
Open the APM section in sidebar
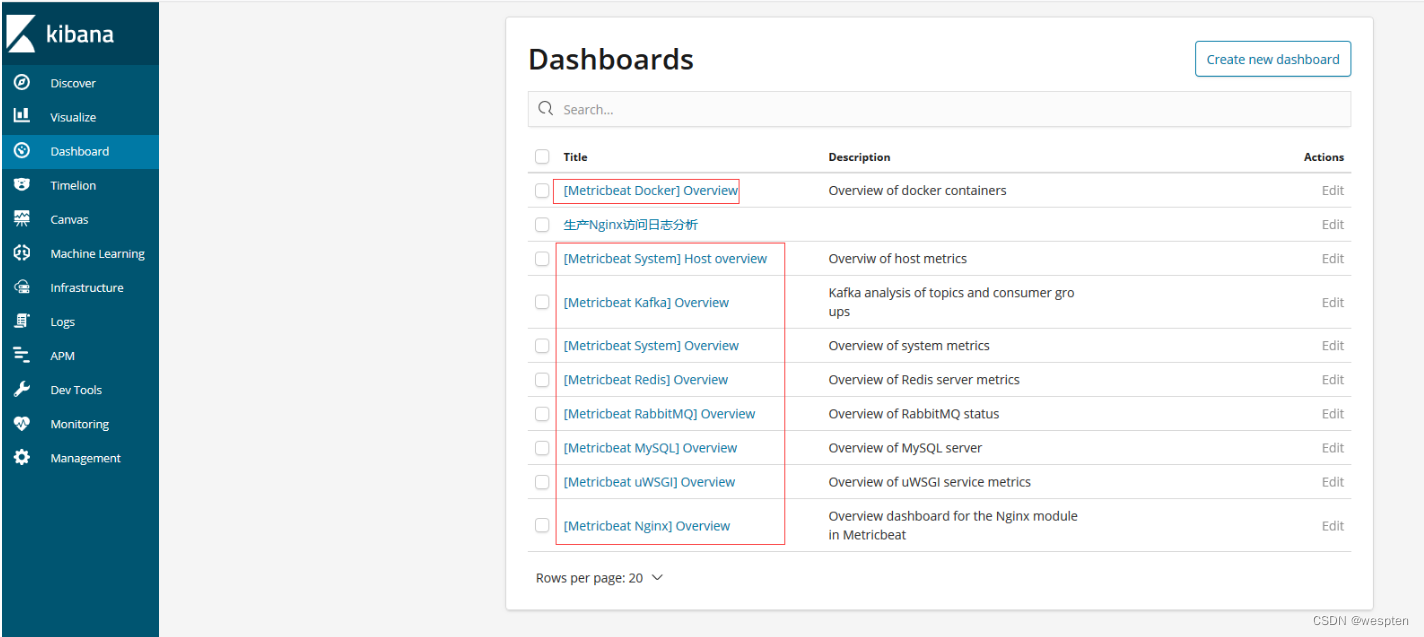(x=63, y=356)
